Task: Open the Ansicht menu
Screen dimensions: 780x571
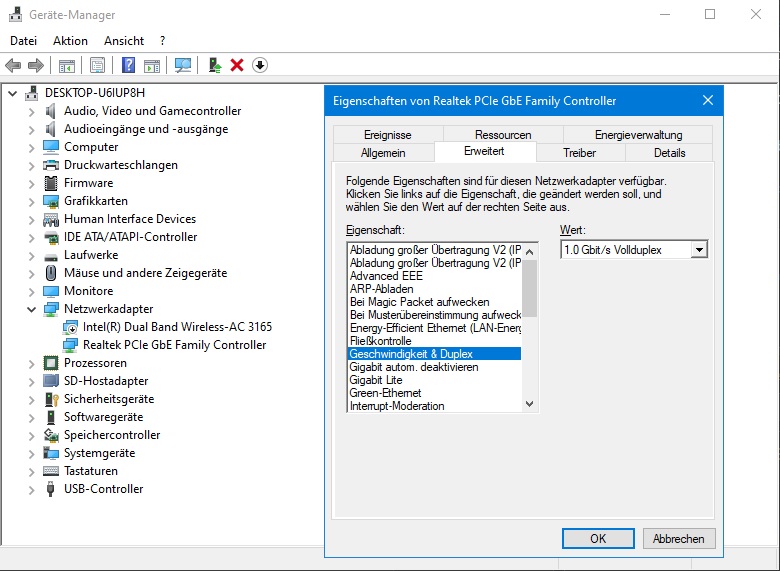Action: pyautogui.click(x=124, y=41)
